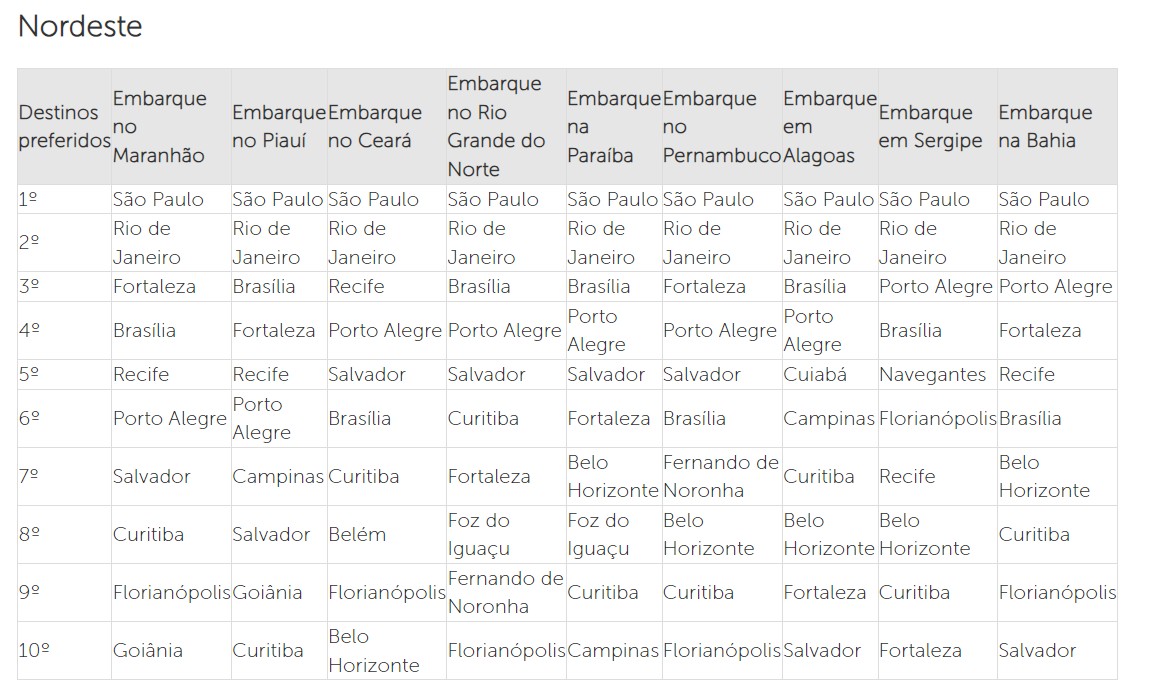Click Fernando de Noronha in Pernambuco column
The width and height of the screenshot is (1158, 684).
point(721,476)
